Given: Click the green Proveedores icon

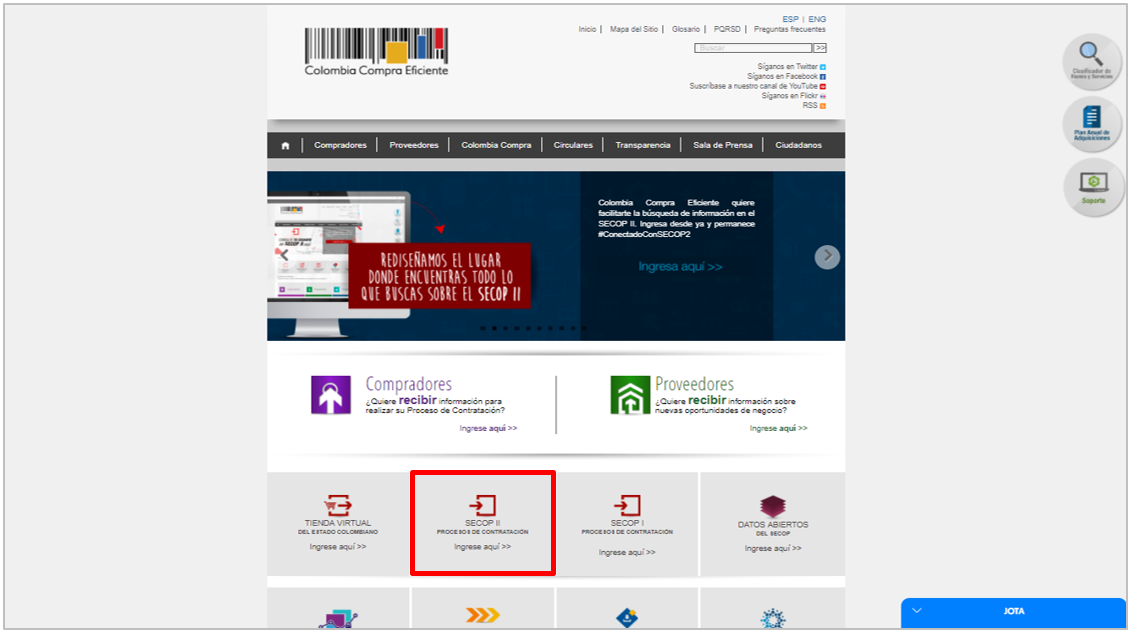Looking at the screenshot, I should [630, 395].
